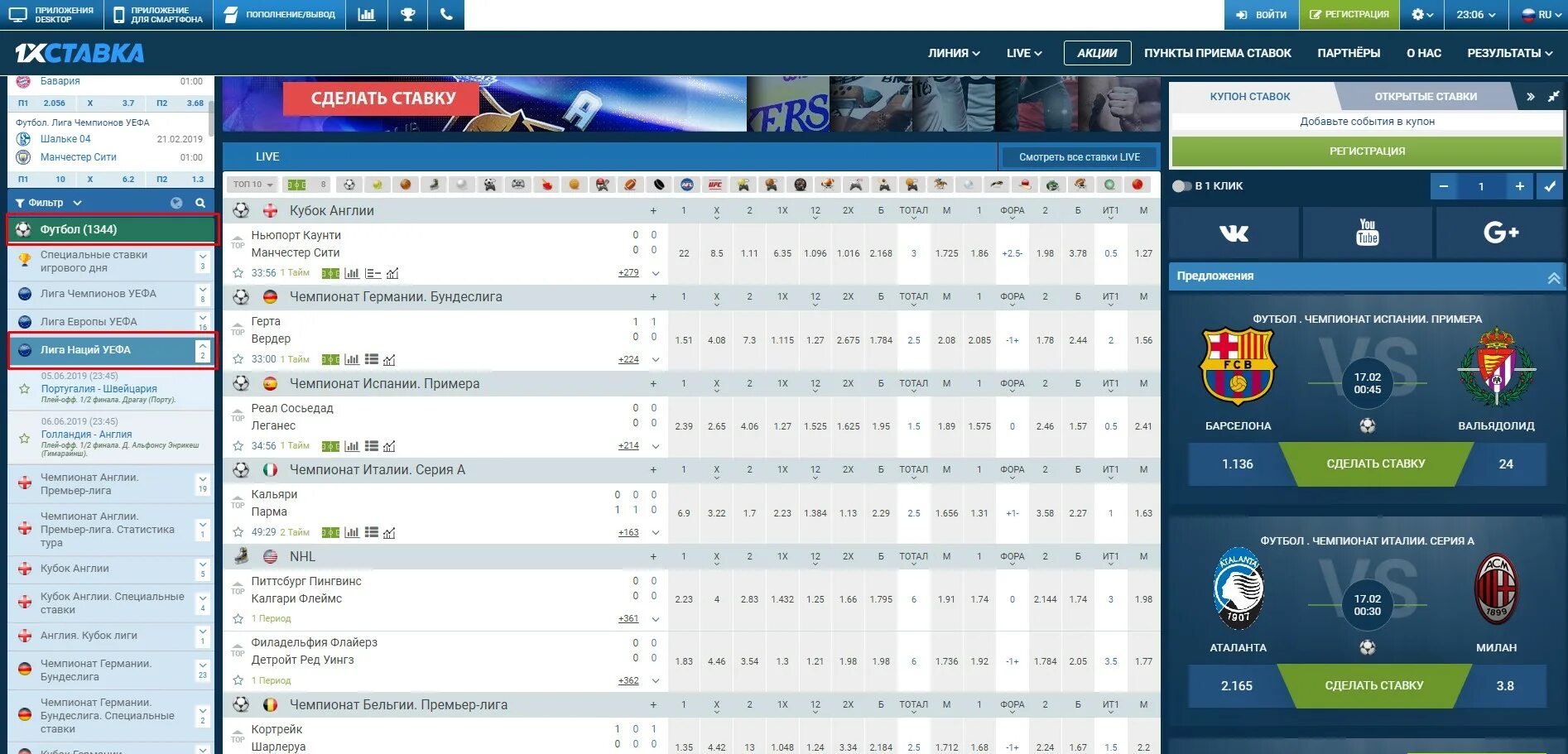Open the Google Plus link

click(1501, 234)
